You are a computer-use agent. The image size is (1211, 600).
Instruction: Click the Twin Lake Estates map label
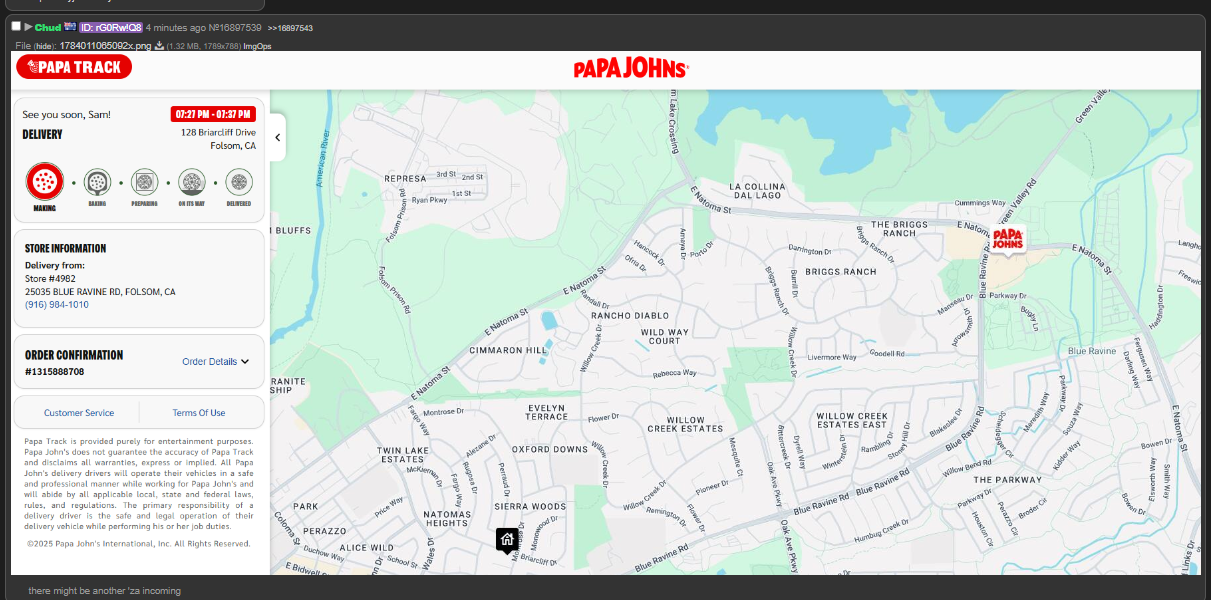[403, 455]
